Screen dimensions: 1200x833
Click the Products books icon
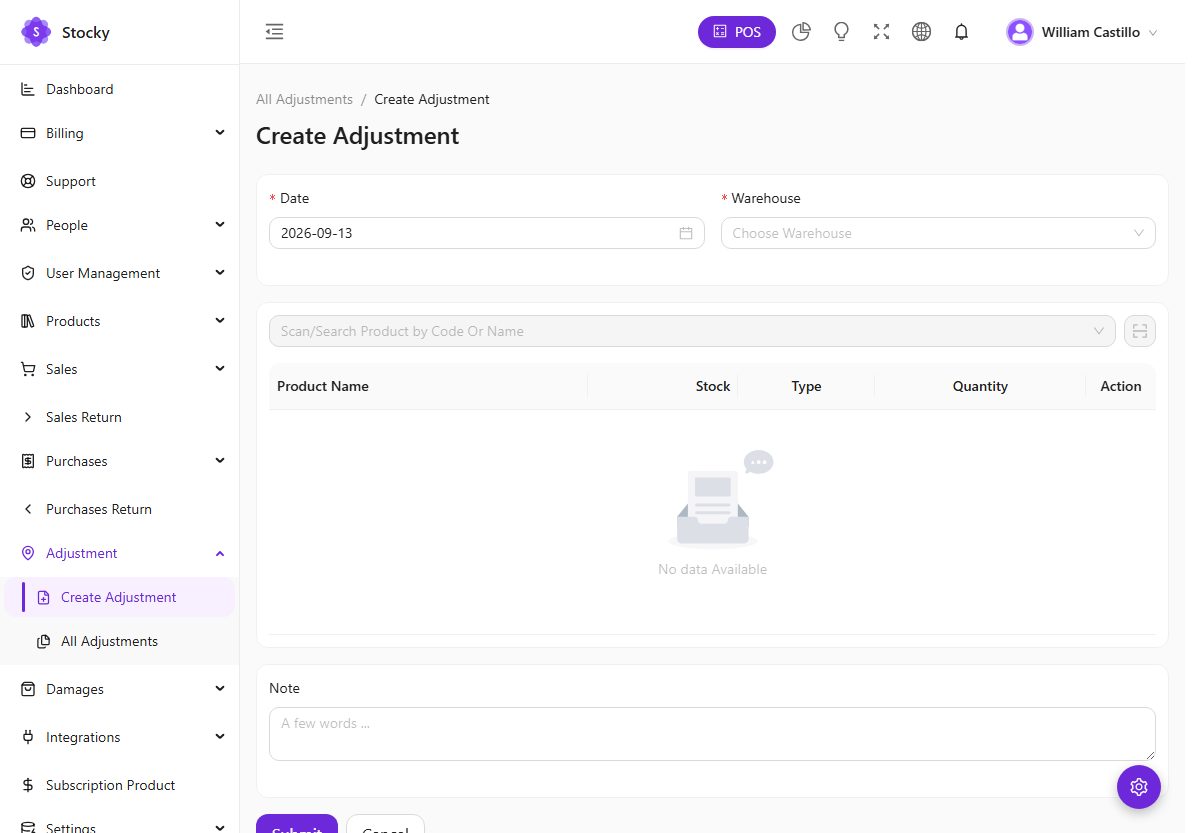pyautogui.click(x=28, y=321)
